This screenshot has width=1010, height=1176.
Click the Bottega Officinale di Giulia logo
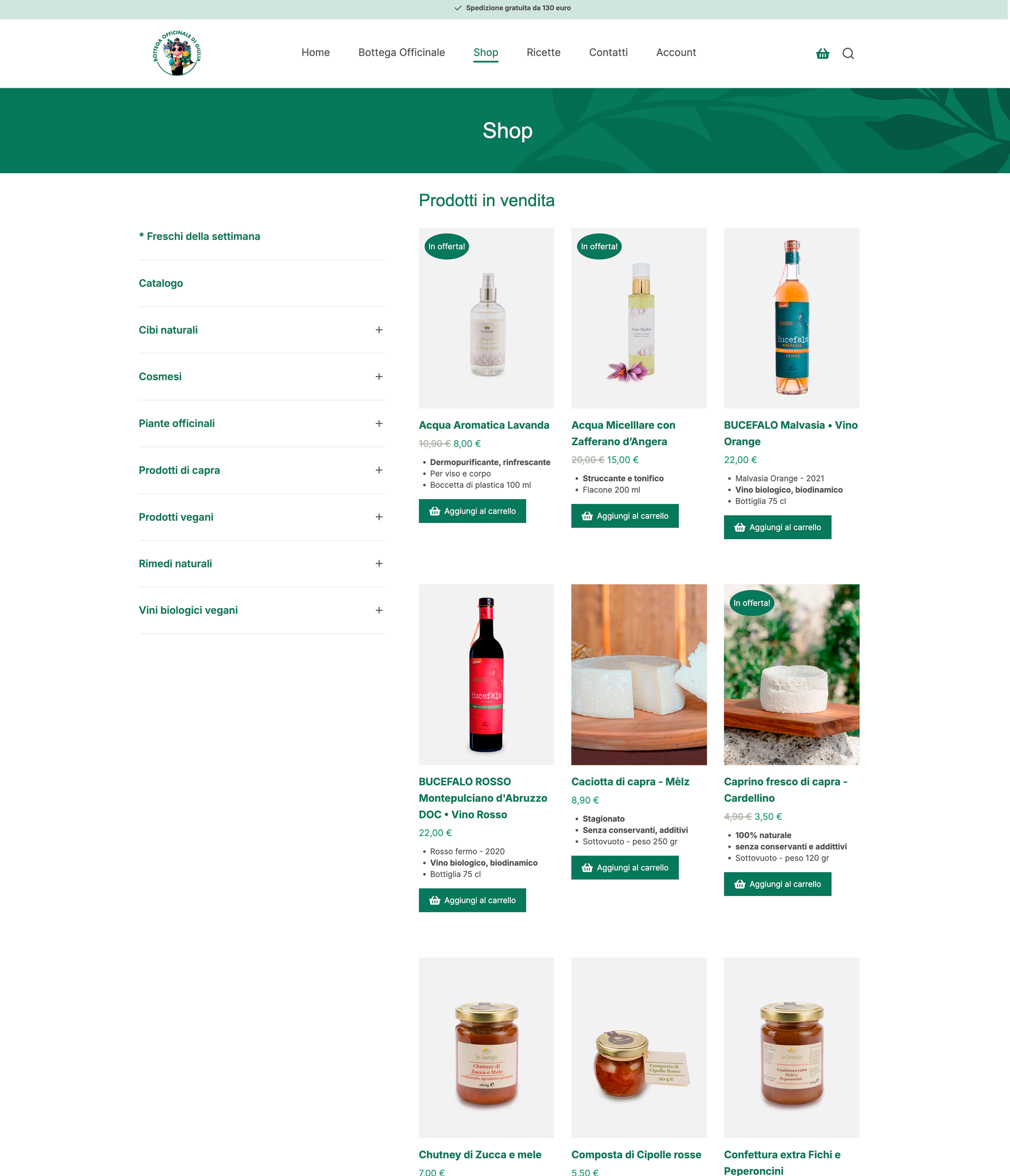pos(177,53)
